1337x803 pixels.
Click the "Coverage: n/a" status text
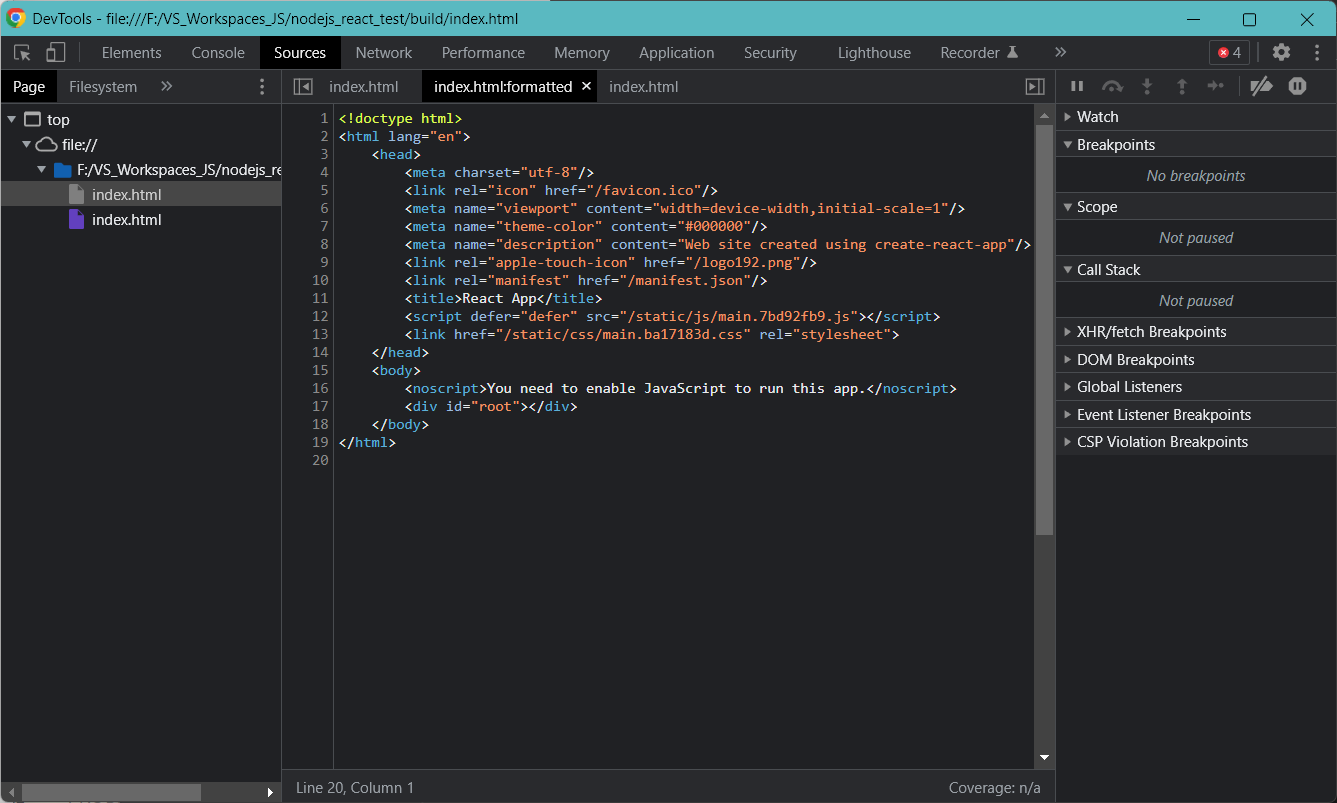point(995,788)
